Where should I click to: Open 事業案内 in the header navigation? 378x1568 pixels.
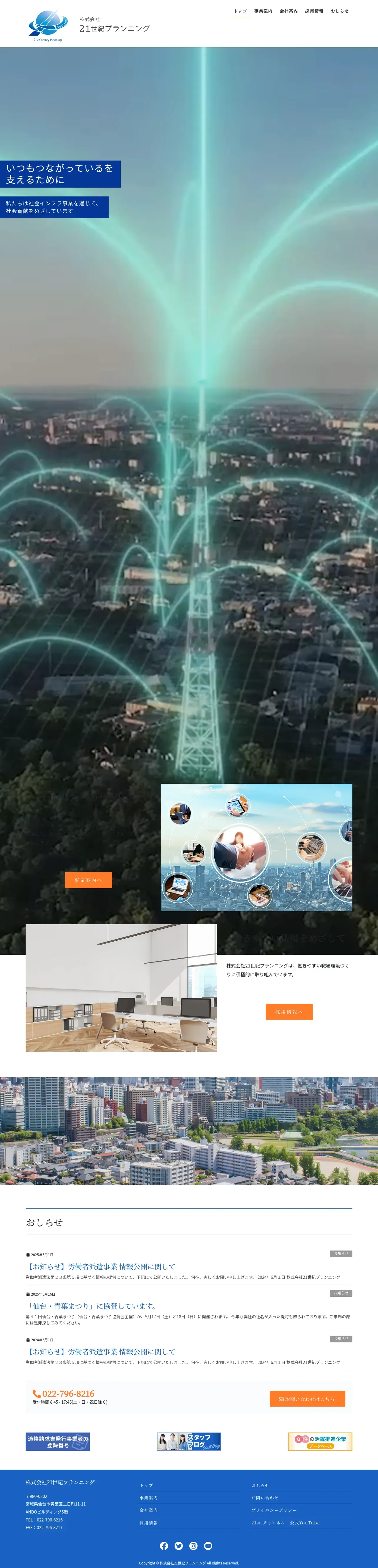point(263,11)
